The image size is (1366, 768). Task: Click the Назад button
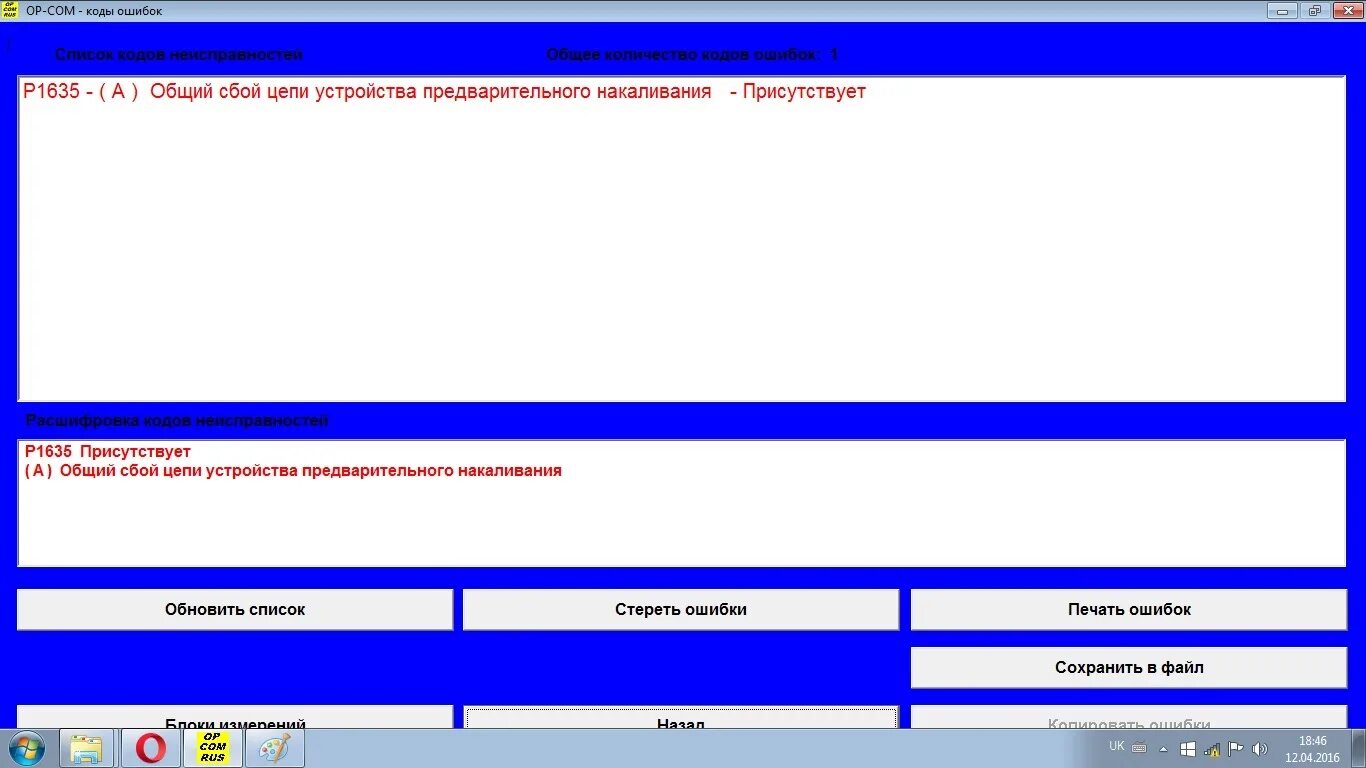point(681,717)
